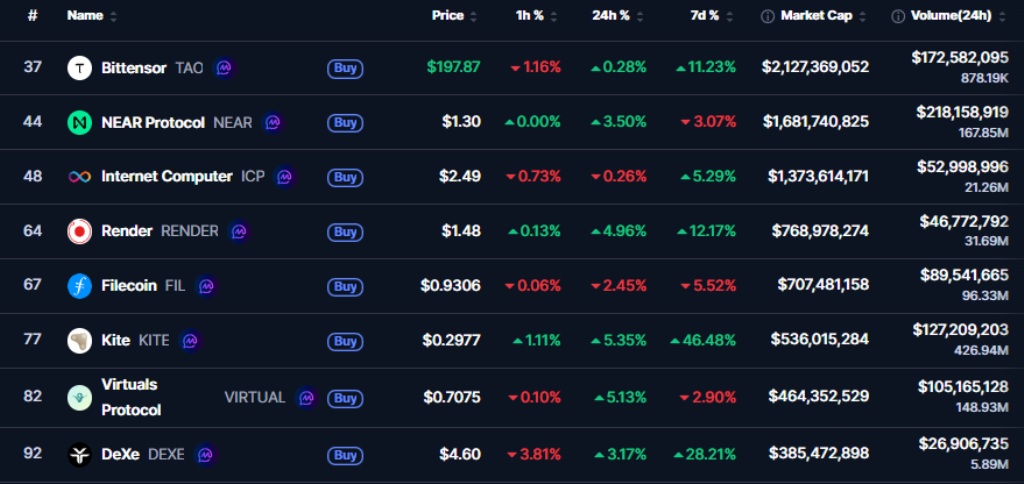Click the Internet Computer infinity logo
This screenshot has height=484, width=1024.
point(79,177)
